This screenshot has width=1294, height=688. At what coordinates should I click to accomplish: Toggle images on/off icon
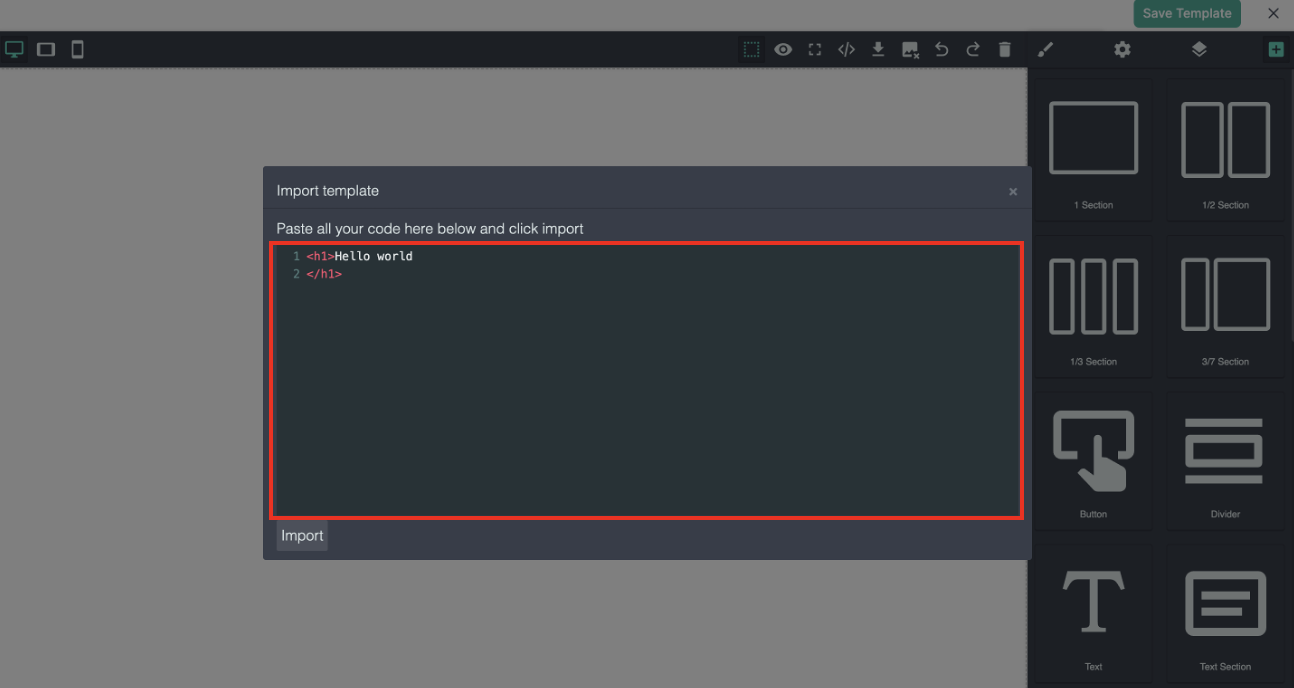[x=910, y=49]
